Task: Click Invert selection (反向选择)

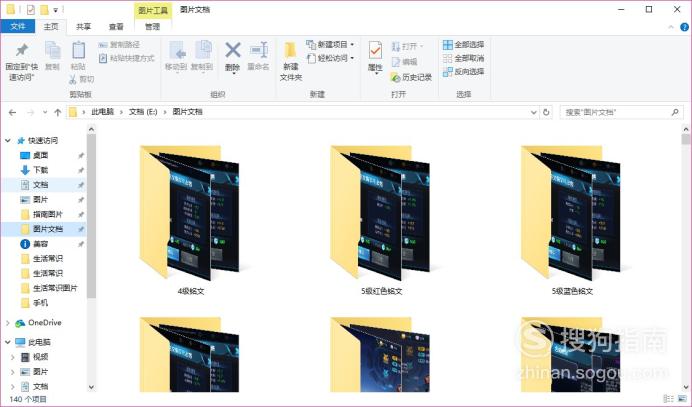Action: [463, 71]
